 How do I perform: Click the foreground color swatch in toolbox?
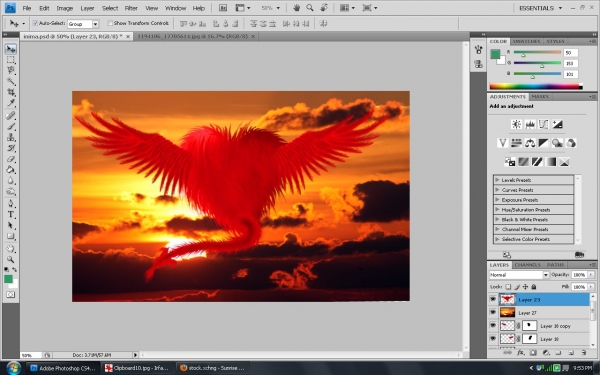(8, 279)
